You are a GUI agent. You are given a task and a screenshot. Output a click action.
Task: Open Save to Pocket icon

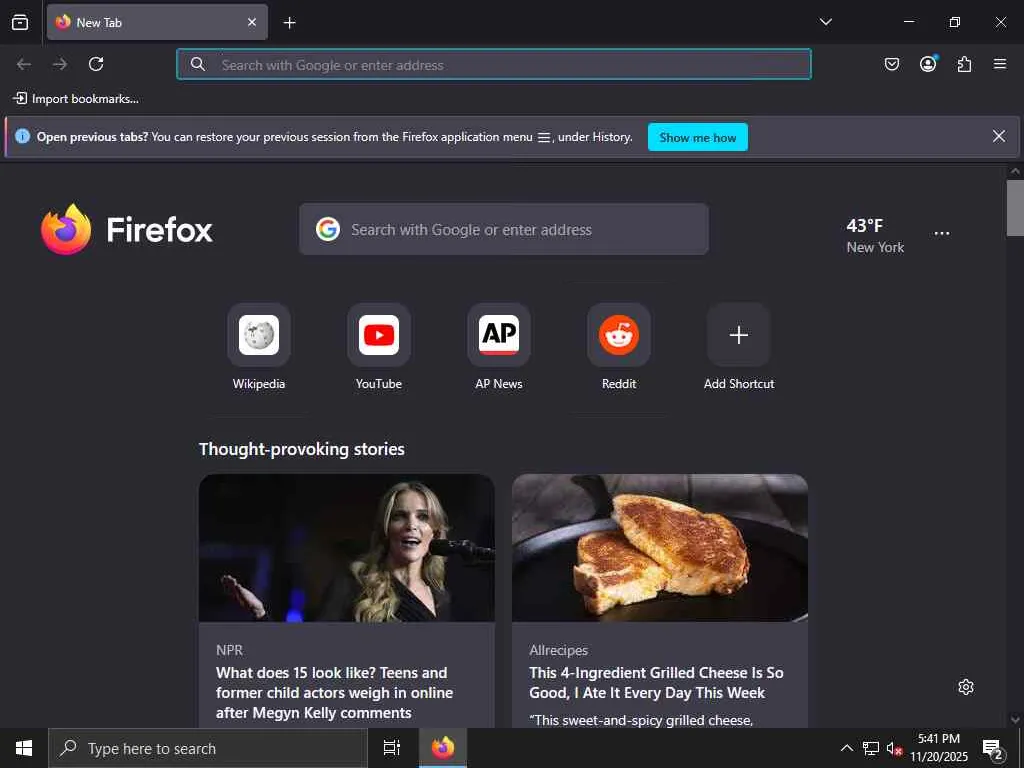(891, 64)
